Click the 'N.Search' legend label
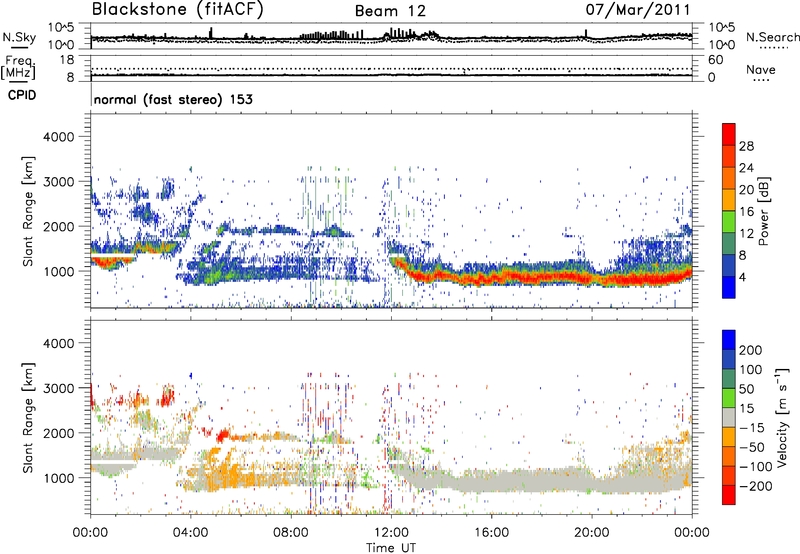 (772, 37)
